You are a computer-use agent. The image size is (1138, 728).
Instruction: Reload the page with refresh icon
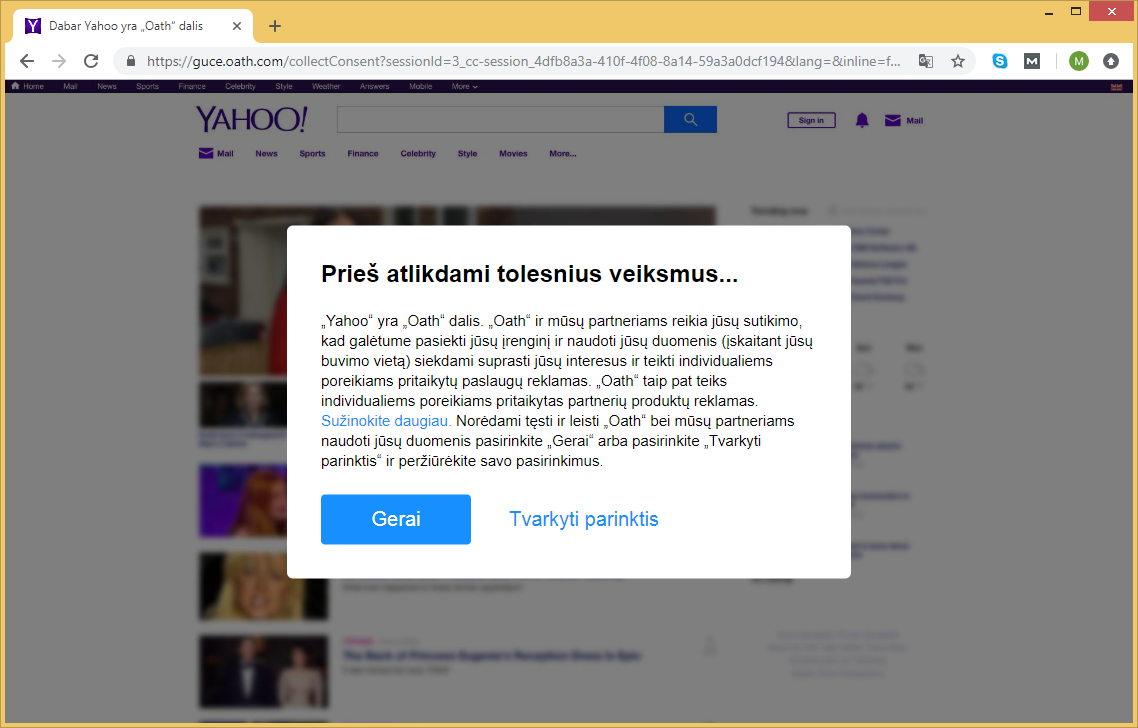coord(91,61)
